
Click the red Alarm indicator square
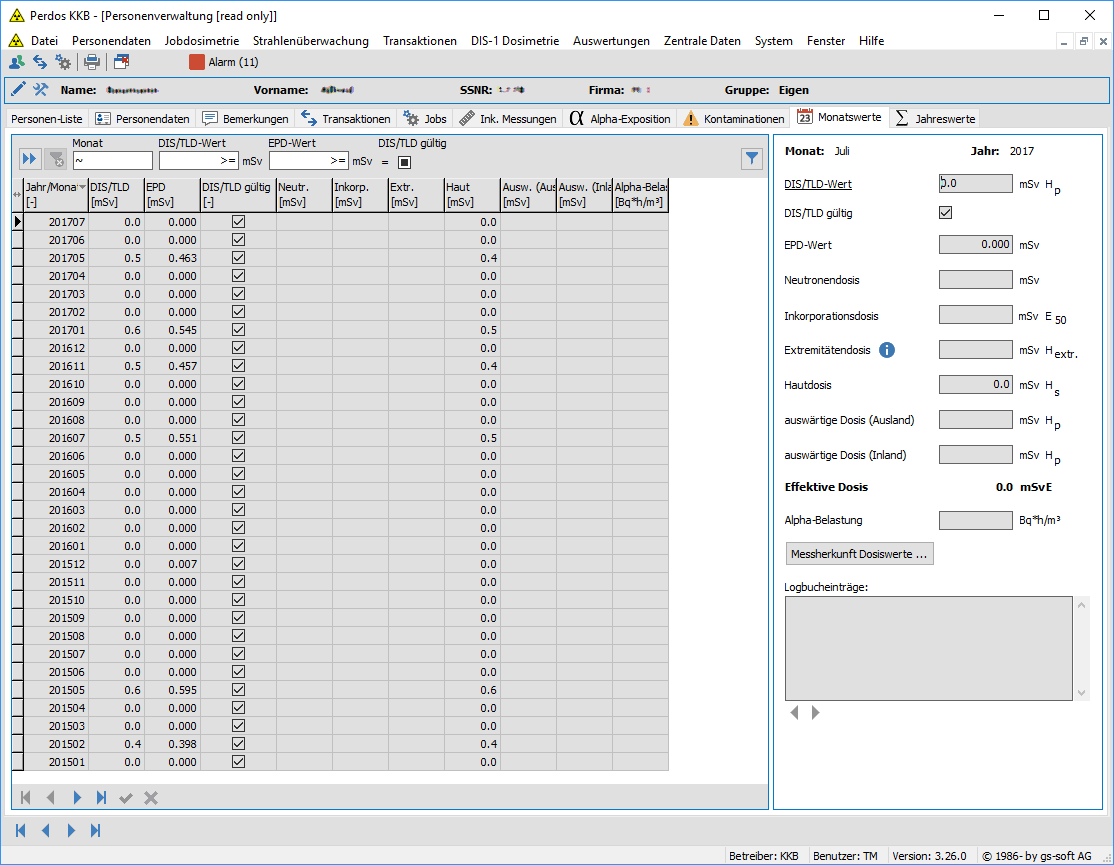click(x=197, y=62)
